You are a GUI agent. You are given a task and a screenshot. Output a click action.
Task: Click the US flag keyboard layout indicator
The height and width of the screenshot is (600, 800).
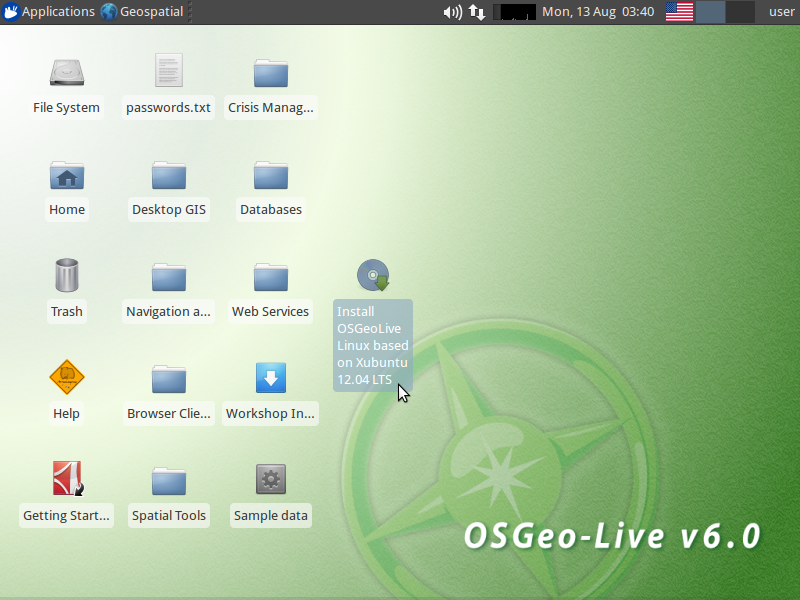(x=680, y=12)
